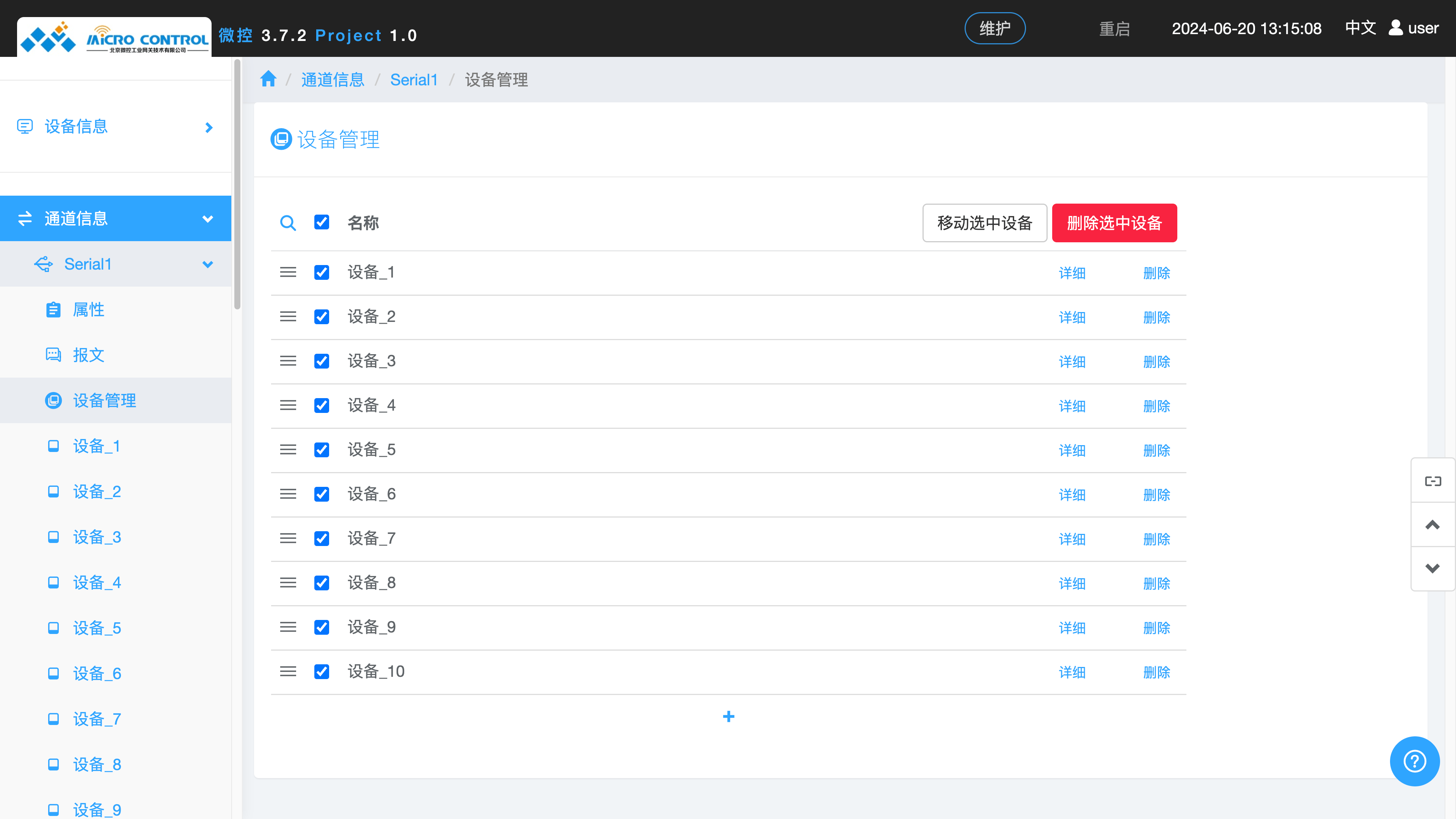Click the up arrow in right floating panel
Screen dimensions: 1456x819
[1432, 525]
